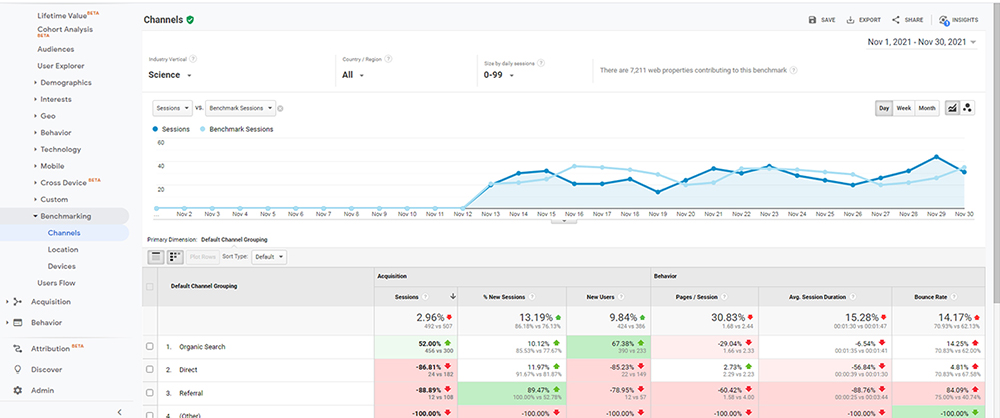Open help icon for Pages / Session
The image size is (1000, 418).
[x=723, y=296]
